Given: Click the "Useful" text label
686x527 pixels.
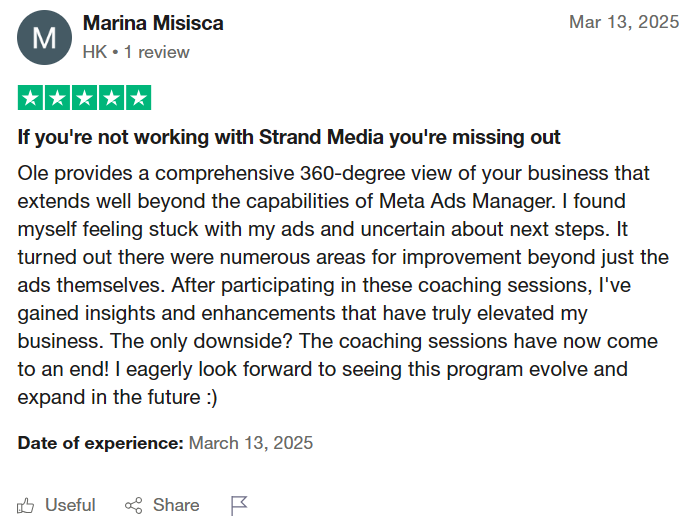Looking at the screenshot, I should click(x=70, y=505).
